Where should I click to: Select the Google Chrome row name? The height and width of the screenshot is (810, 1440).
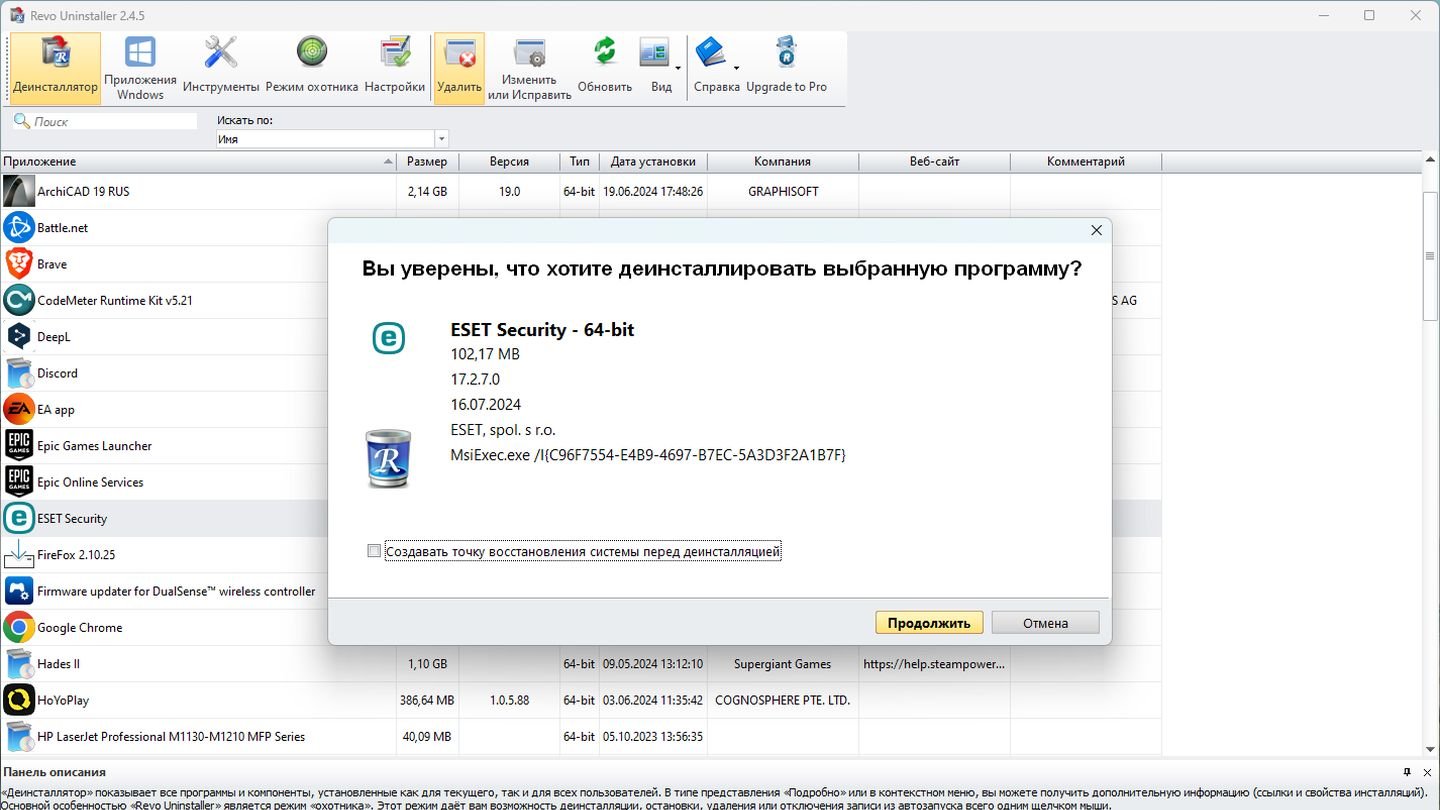click(80, 627)
